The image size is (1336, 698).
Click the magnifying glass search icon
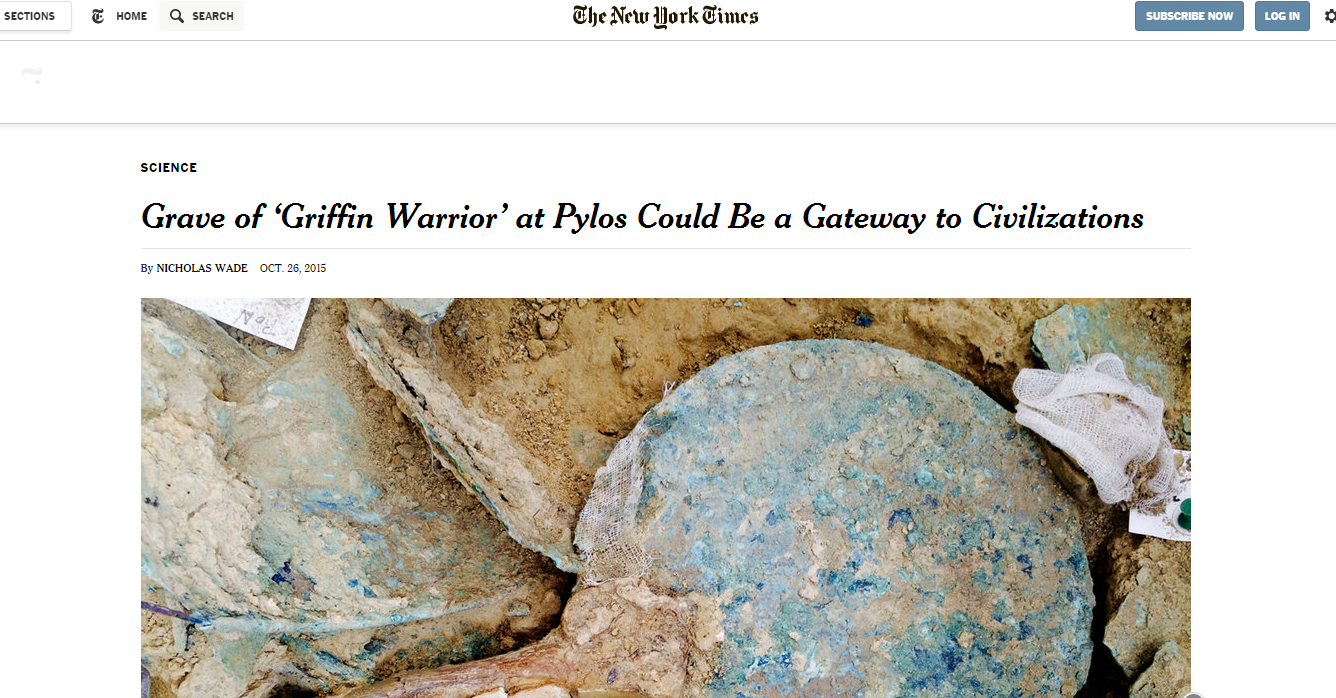(177, 16)
